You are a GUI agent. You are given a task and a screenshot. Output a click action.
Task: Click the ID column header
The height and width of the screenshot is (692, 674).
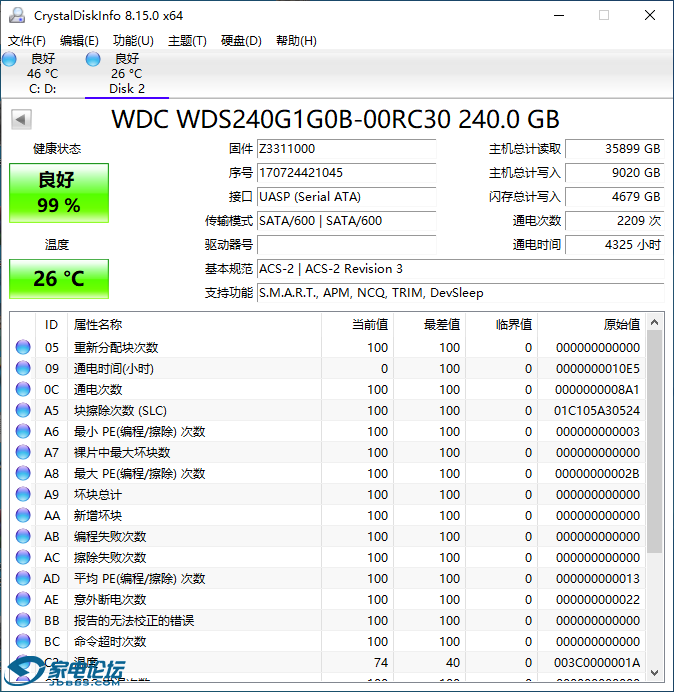pyautogui.click(x=52, y=325)
